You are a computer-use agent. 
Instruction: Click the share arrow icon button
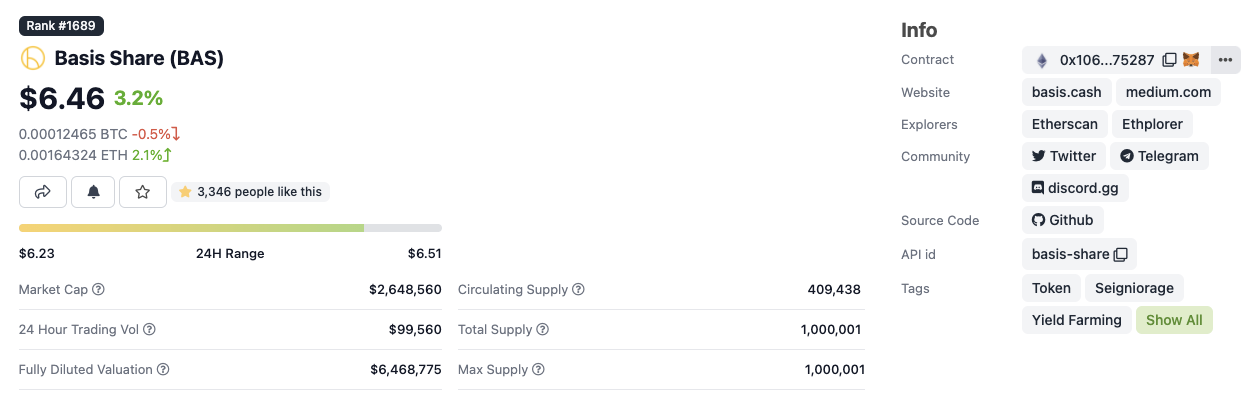[43, 192]
